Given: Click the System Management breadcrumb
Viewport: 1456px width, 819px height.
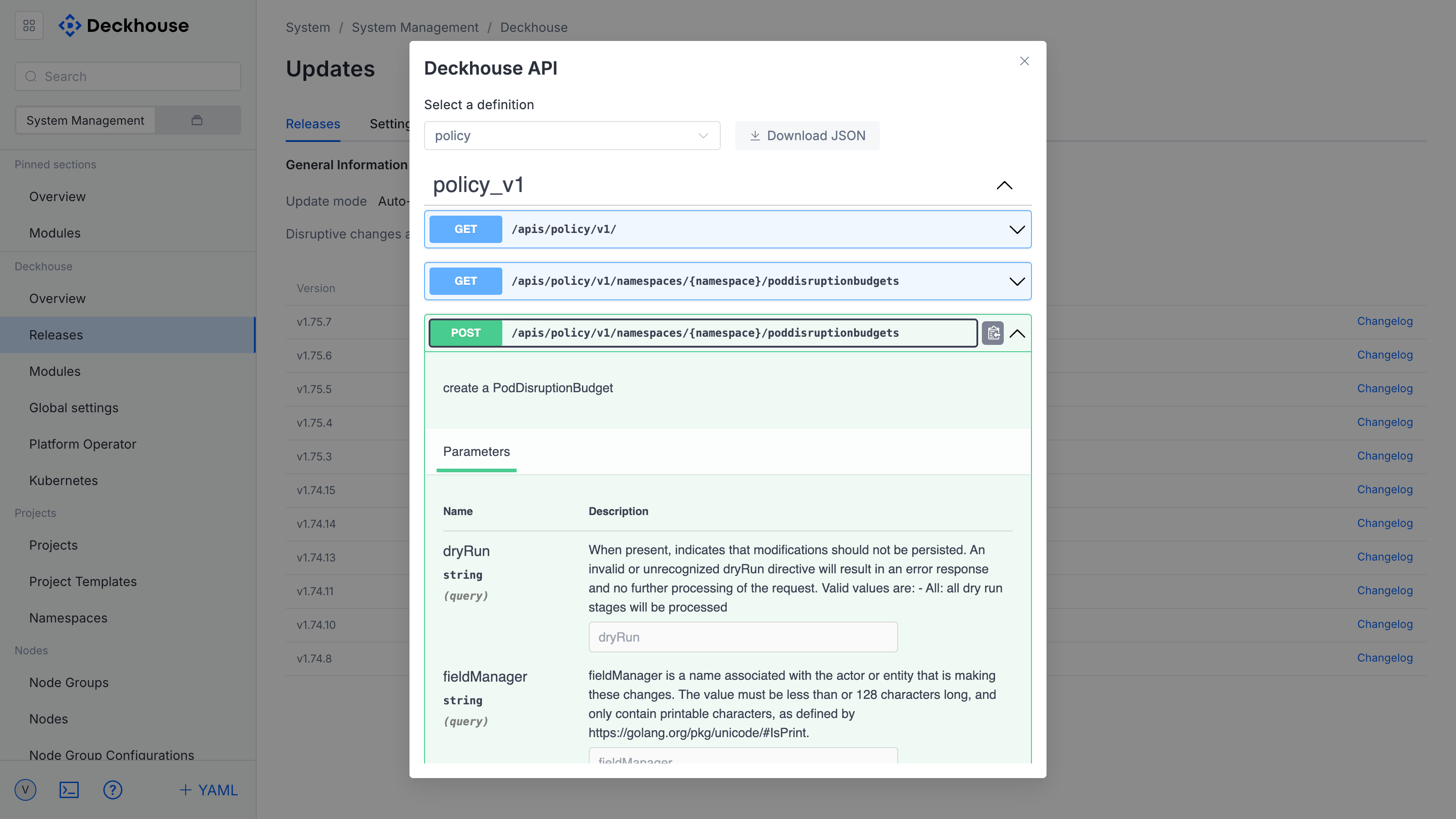Looking at the screenshot, I should (415, 27).
